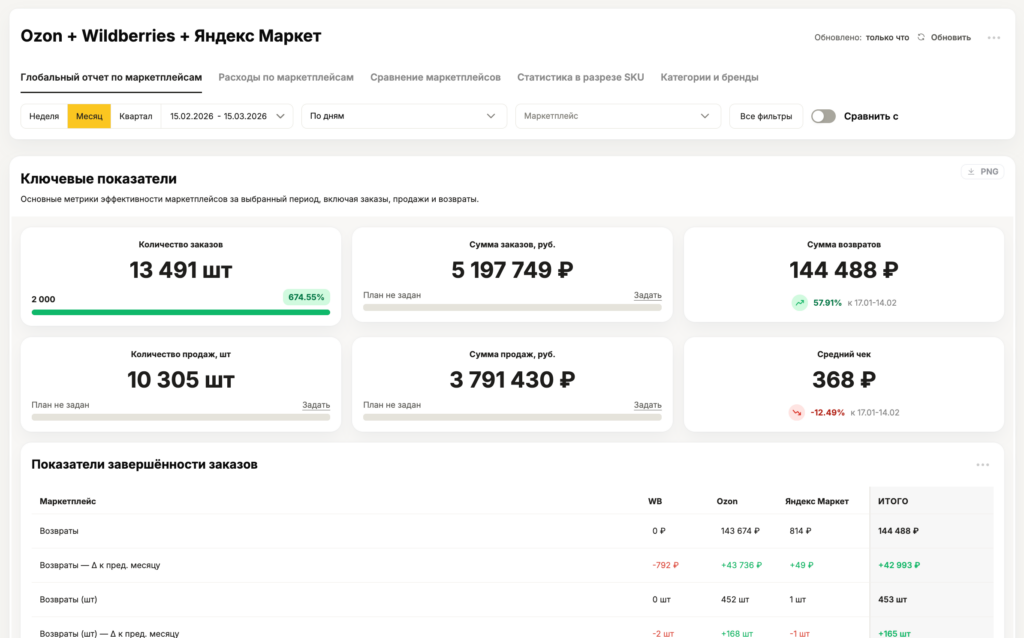This screenshot has width=1024, height=638.
Task: Select the Квартал period option
Action: click(136, 116)
